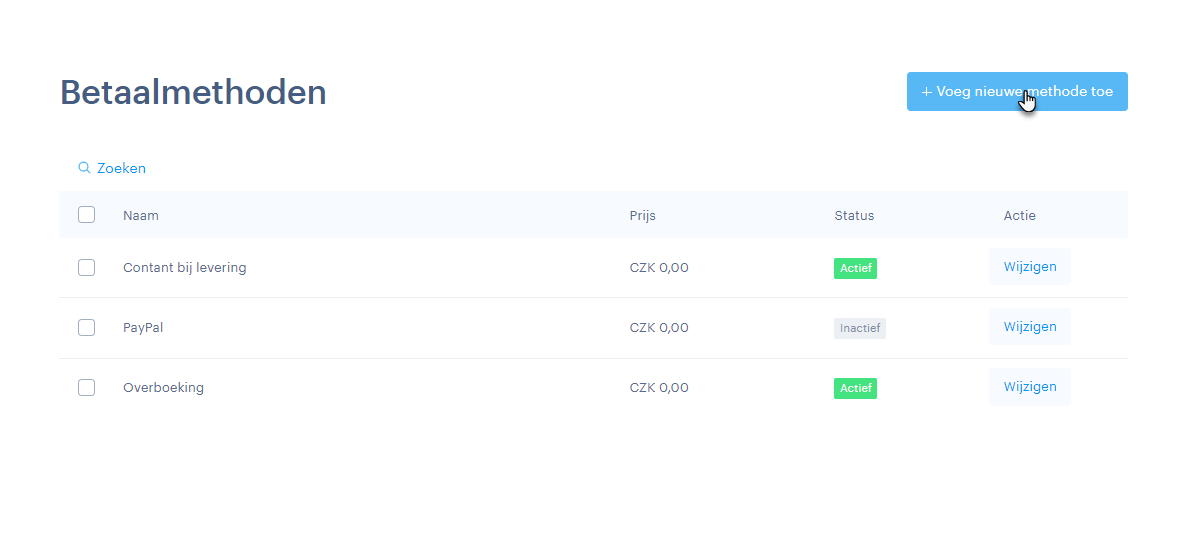Viewport: 1201px width, 535px height.
Task: Open the Overboeking method name
Action: click(163, 388)
